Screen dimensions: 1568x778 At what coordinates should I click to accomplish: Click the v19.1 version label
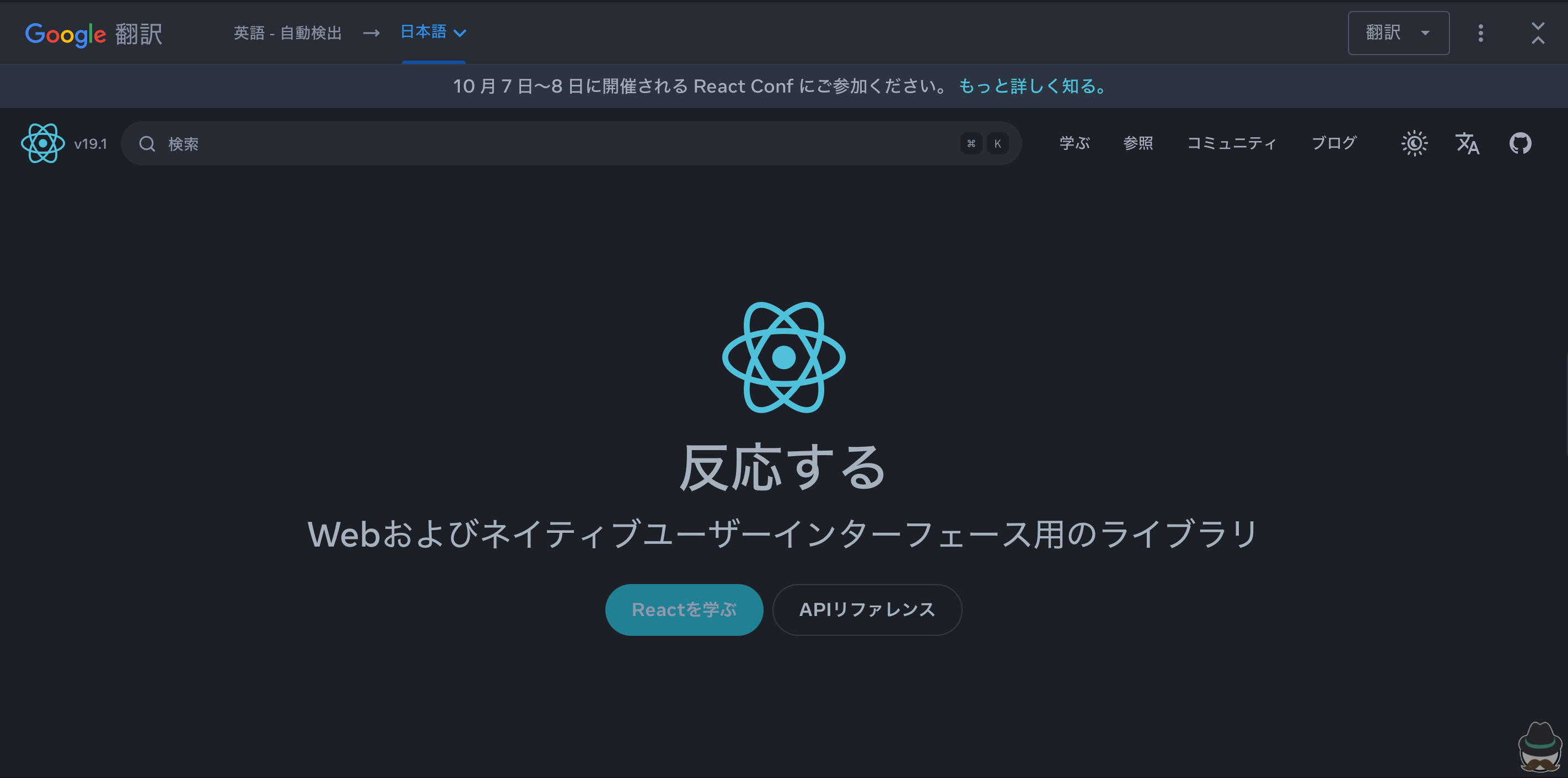point(90,144)
